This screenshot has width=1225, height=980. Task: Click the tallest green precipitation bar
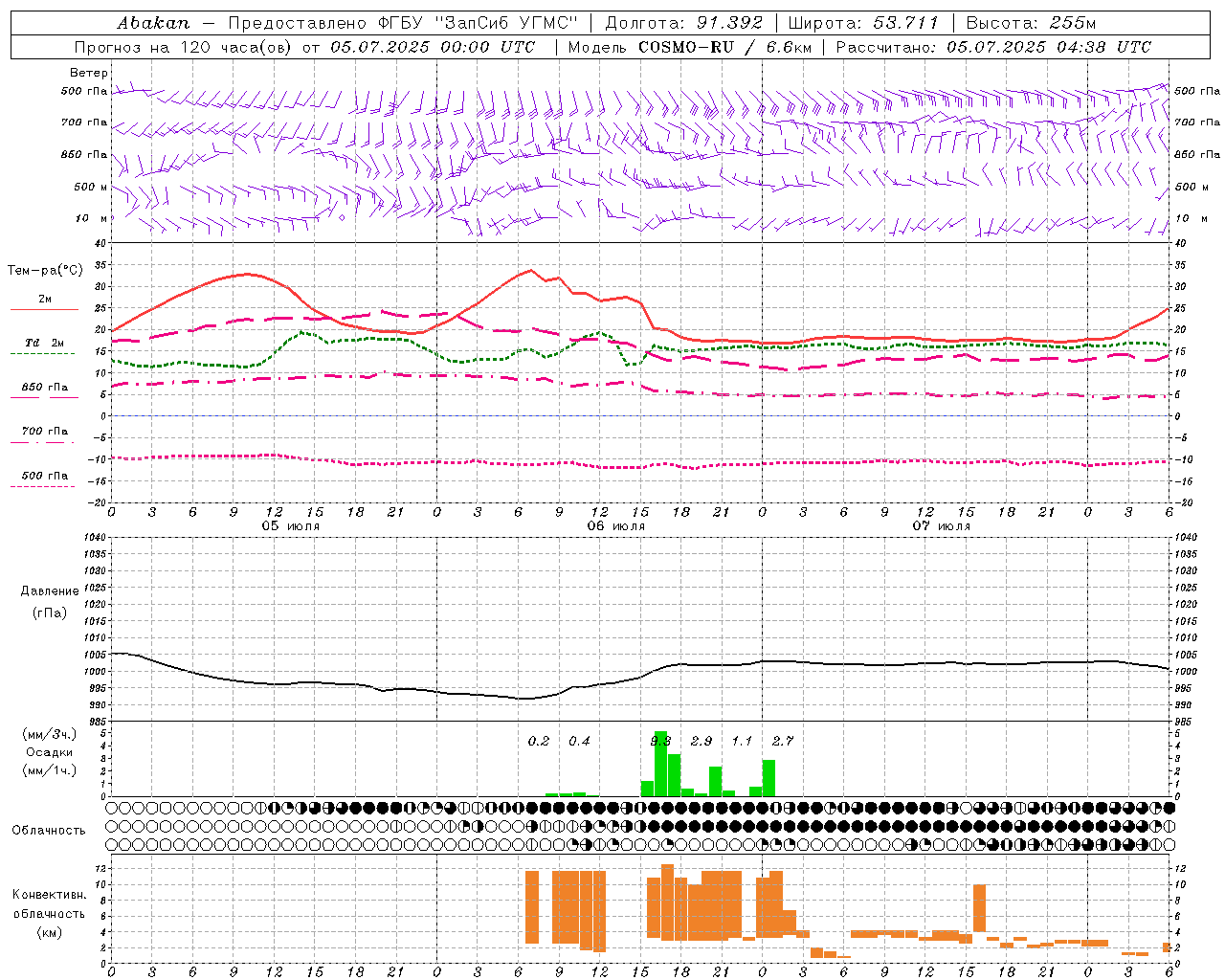coord(660,764)
